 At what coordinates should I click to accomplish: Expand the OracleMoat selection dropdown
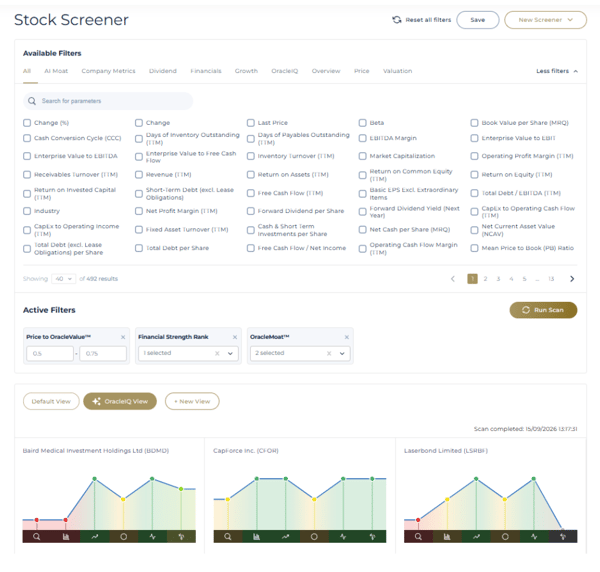point(342,354)
